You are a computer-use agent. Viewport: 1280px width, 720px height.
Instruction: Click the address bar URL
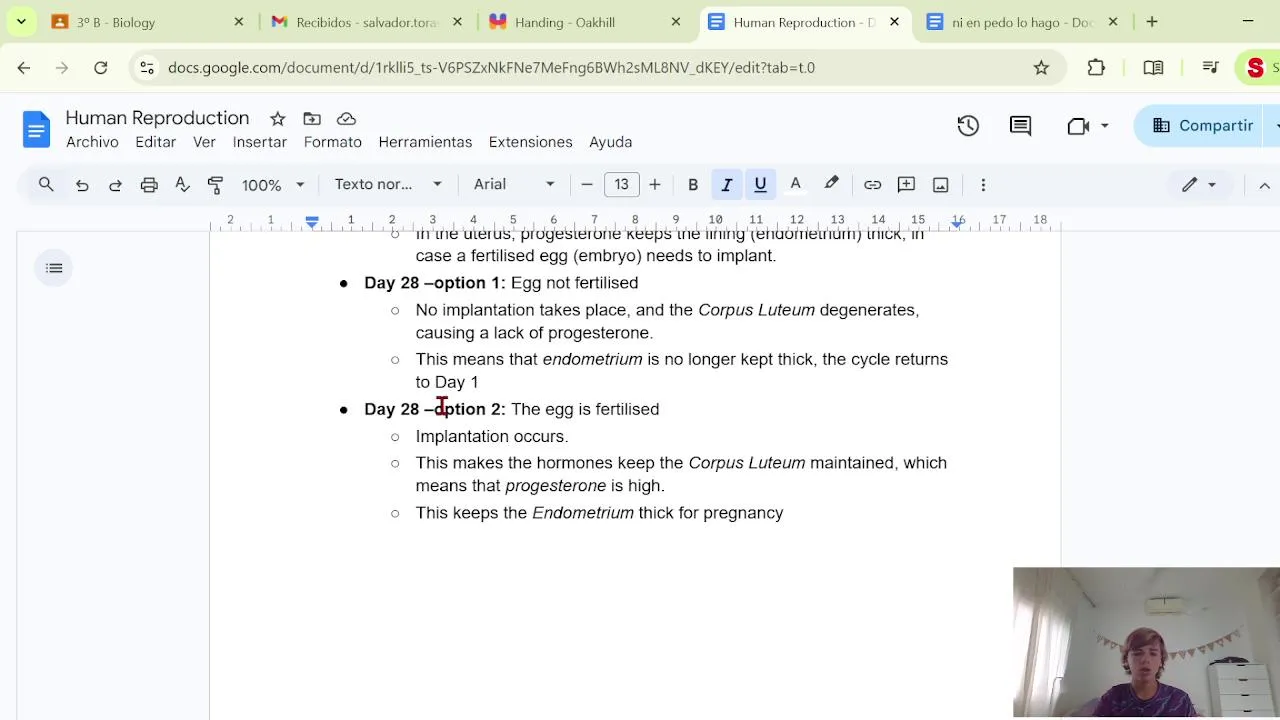(491, 68)
